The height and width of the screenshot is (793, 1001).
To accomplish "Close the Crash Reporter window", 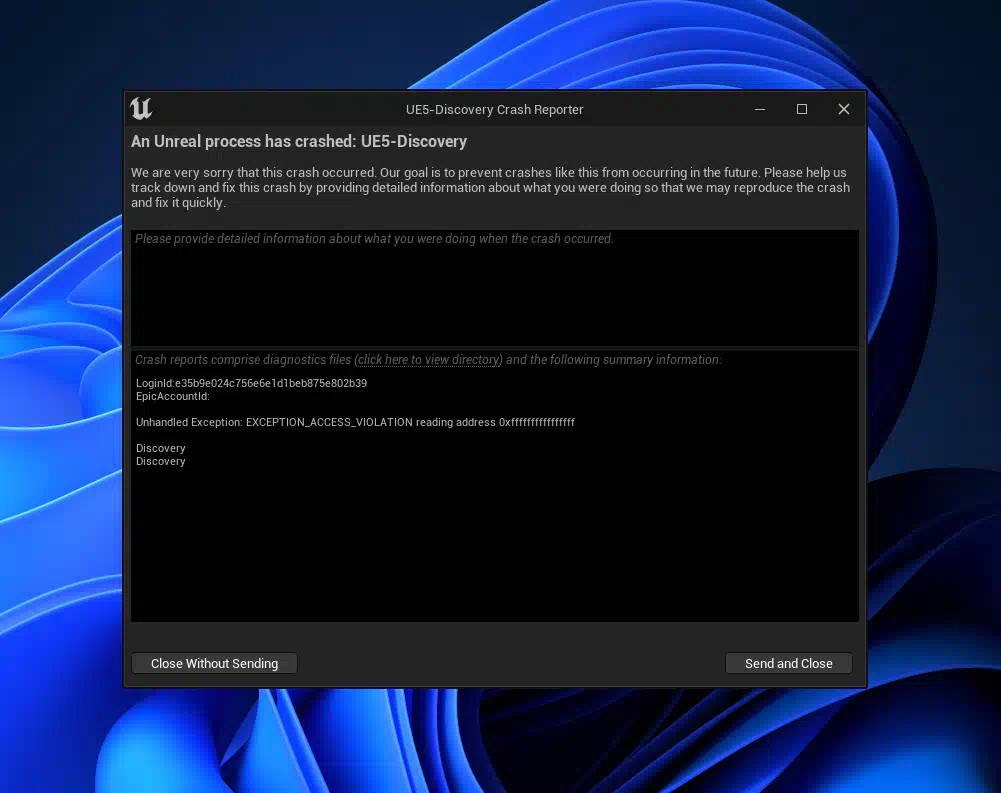I will point(844,109).
